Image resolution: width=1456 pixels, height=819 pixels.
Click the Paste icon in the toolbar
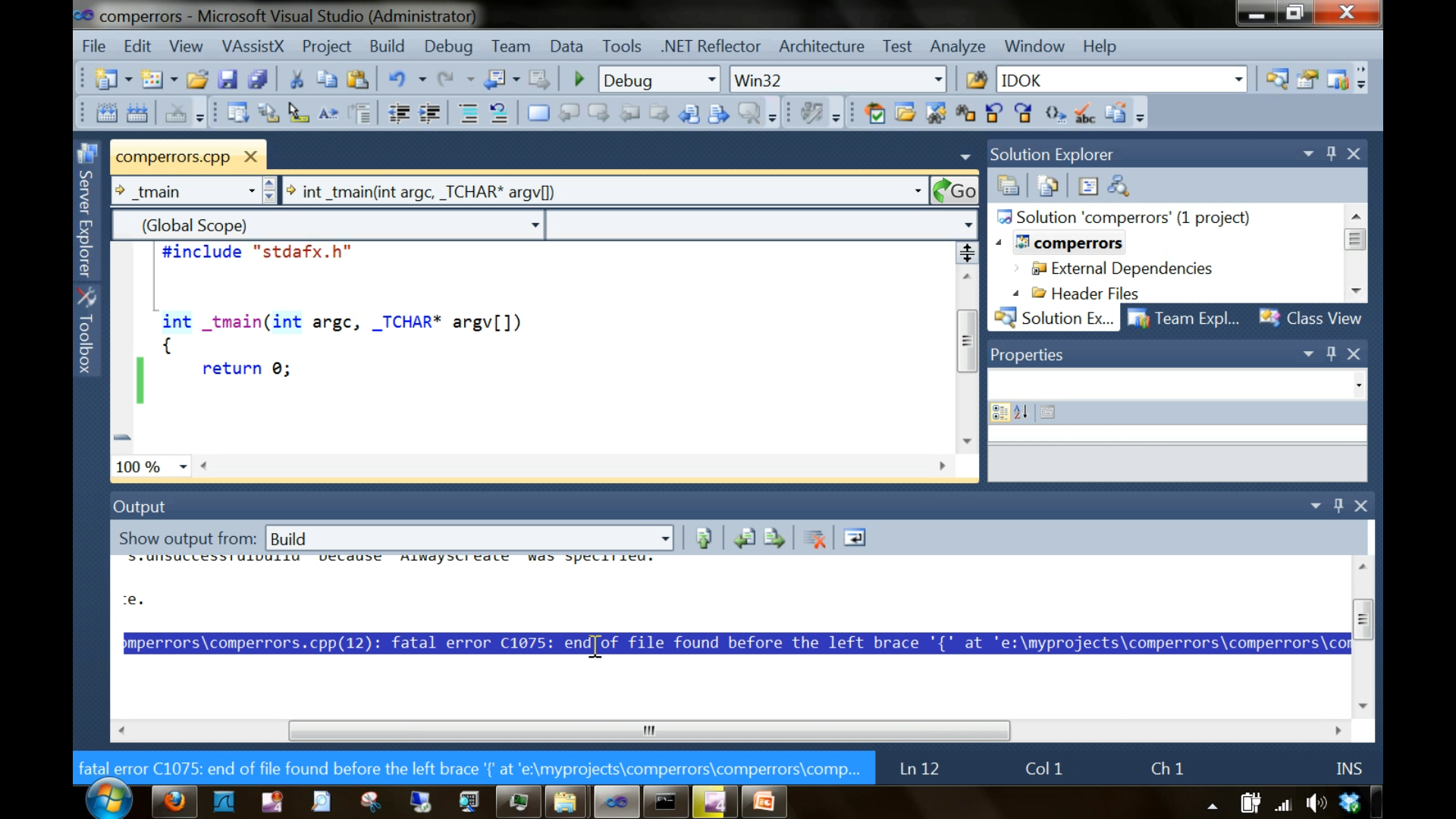357,79
